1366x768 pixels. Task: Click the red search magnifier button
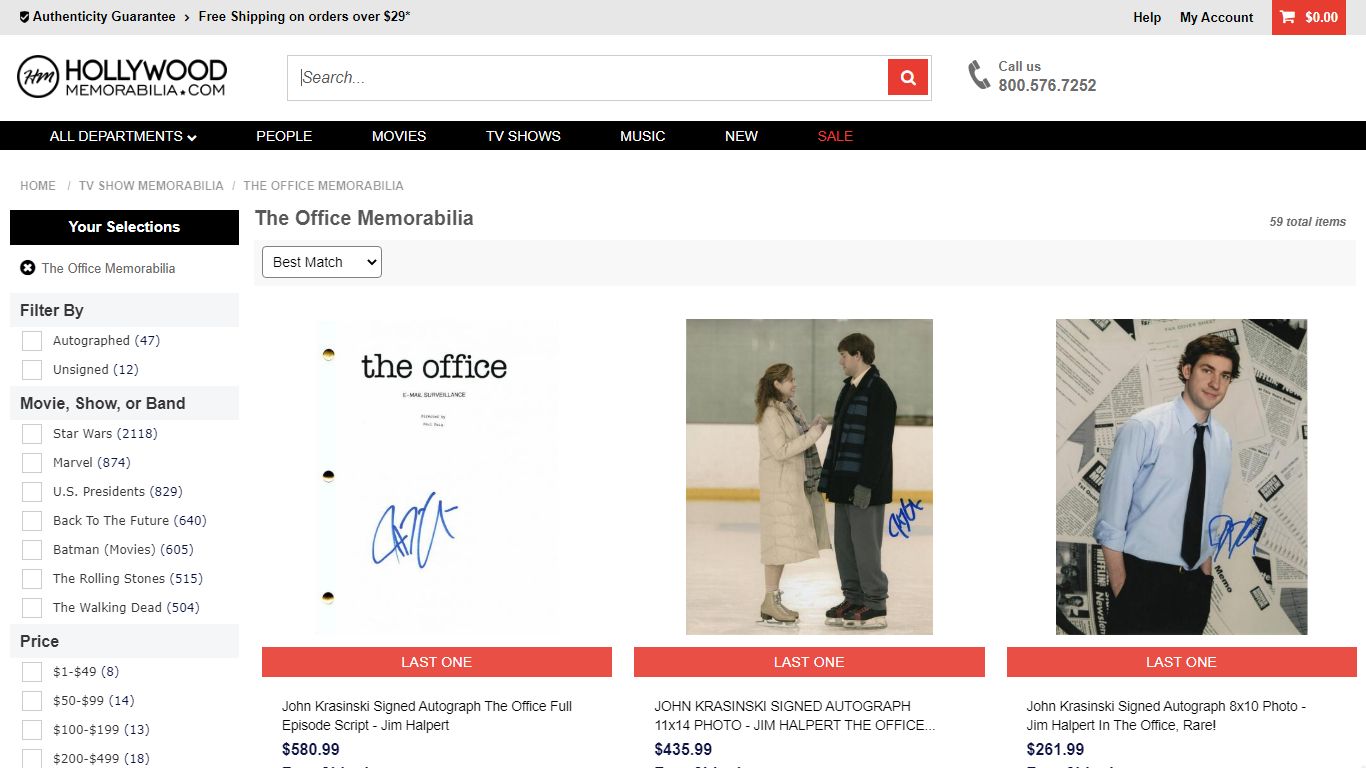(x=908, y=77)
